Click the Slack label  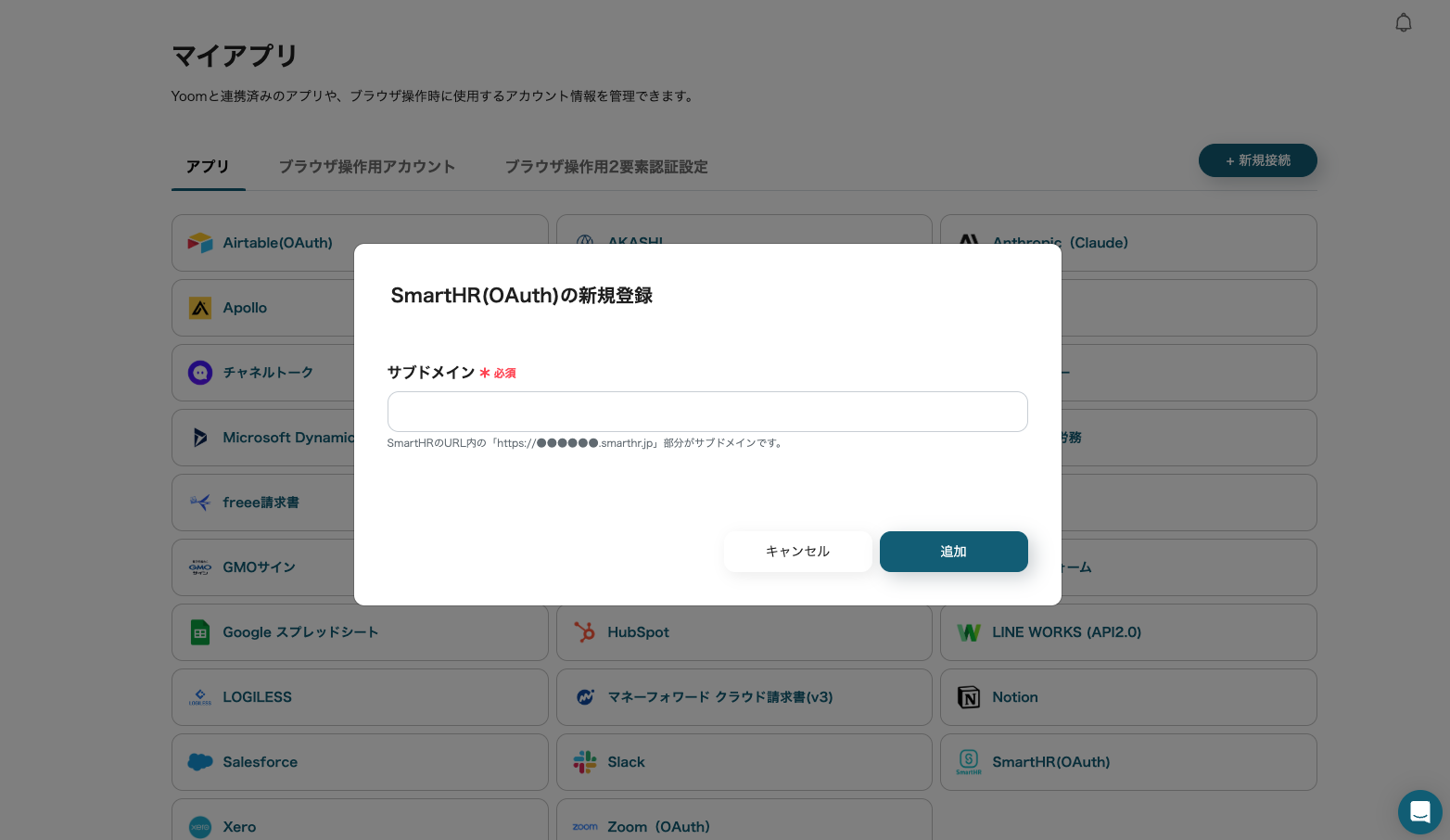[627, 762]
